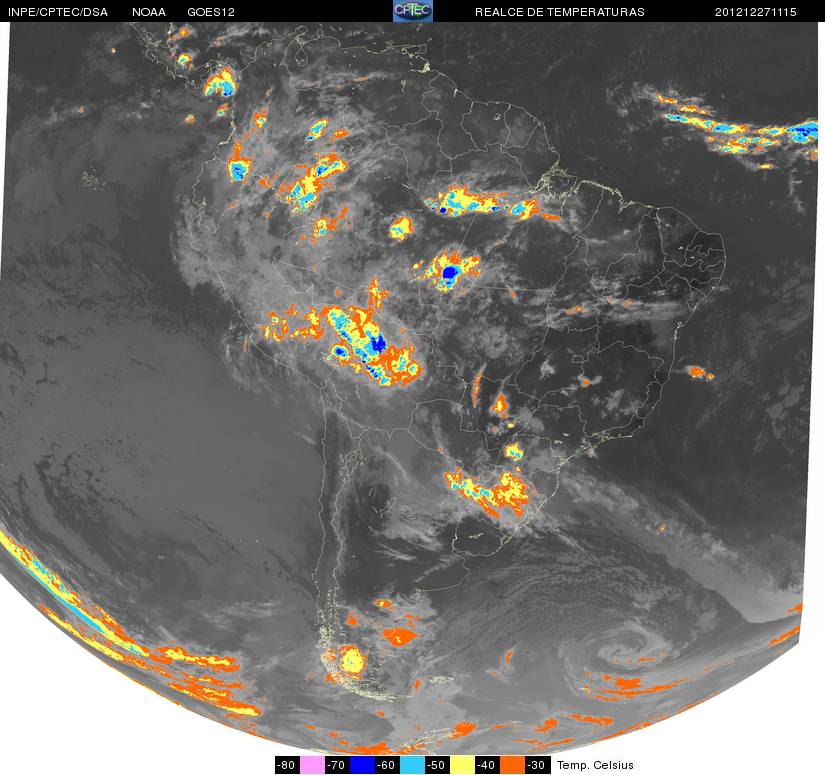Click the -80 legend value

pyautogui.click(x=287, y=765)
